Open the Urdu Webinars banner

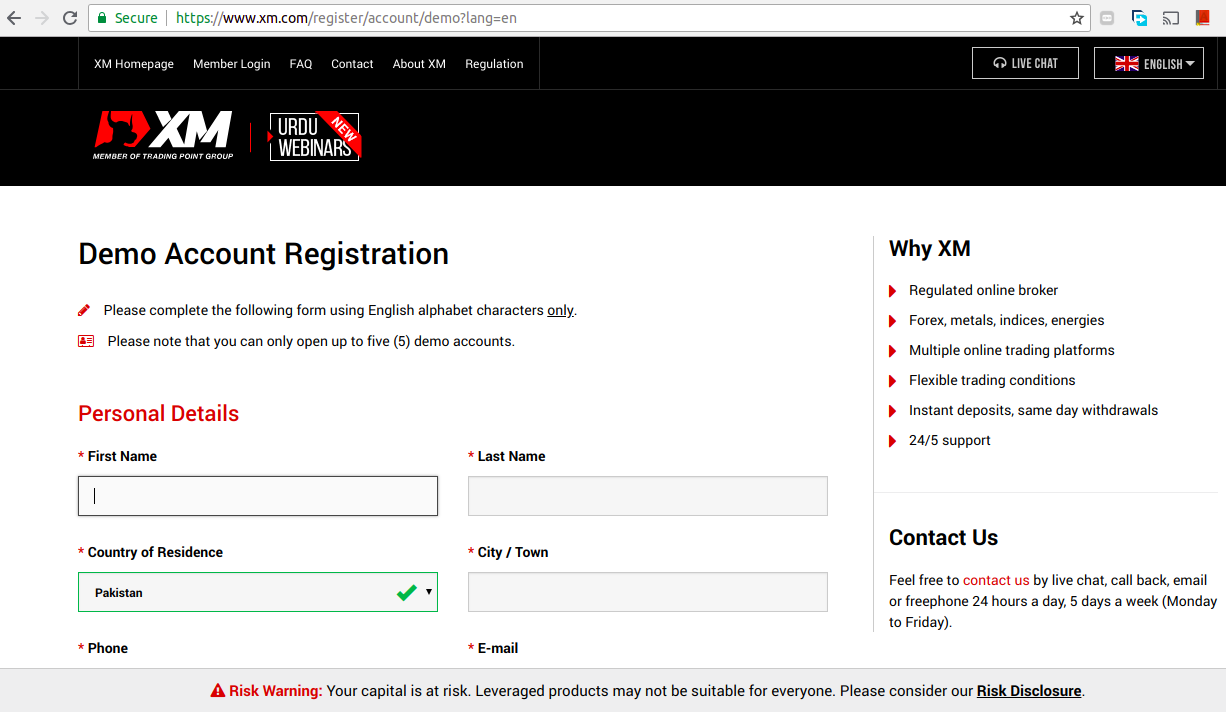315,137
